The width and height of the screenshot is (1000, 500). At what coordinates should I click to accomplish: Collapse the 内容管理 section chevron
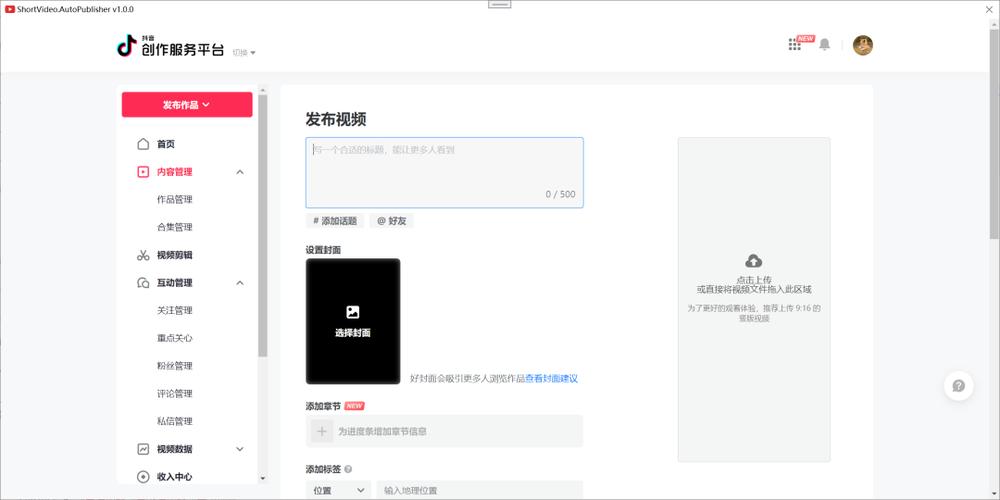pos(240,172)
